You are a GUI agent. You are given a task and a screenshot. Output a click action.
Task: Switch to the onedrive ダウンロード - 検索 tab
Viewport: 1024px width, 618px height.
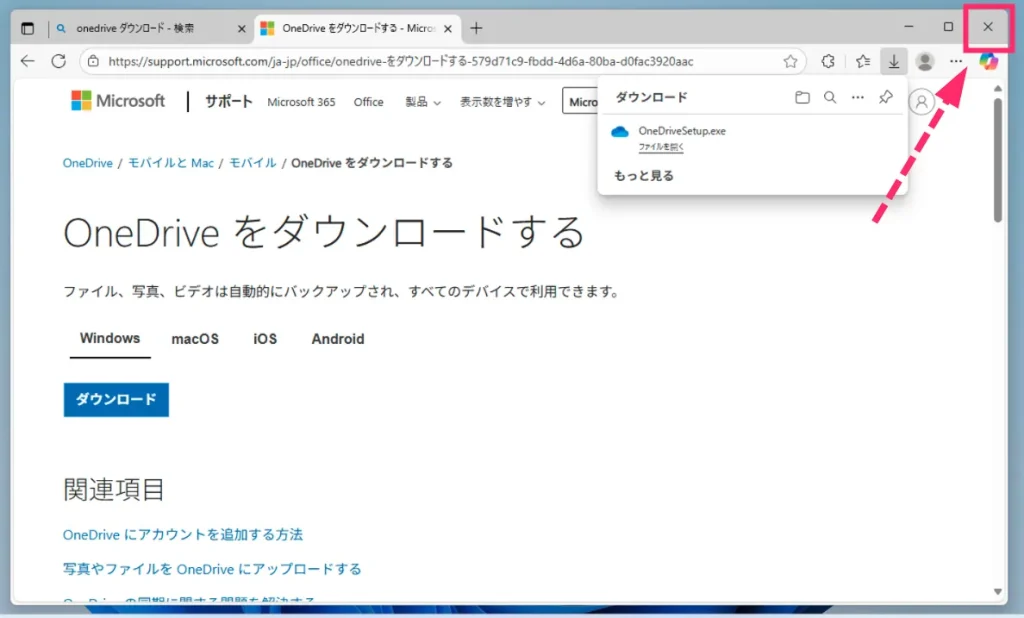coord(152,28)
